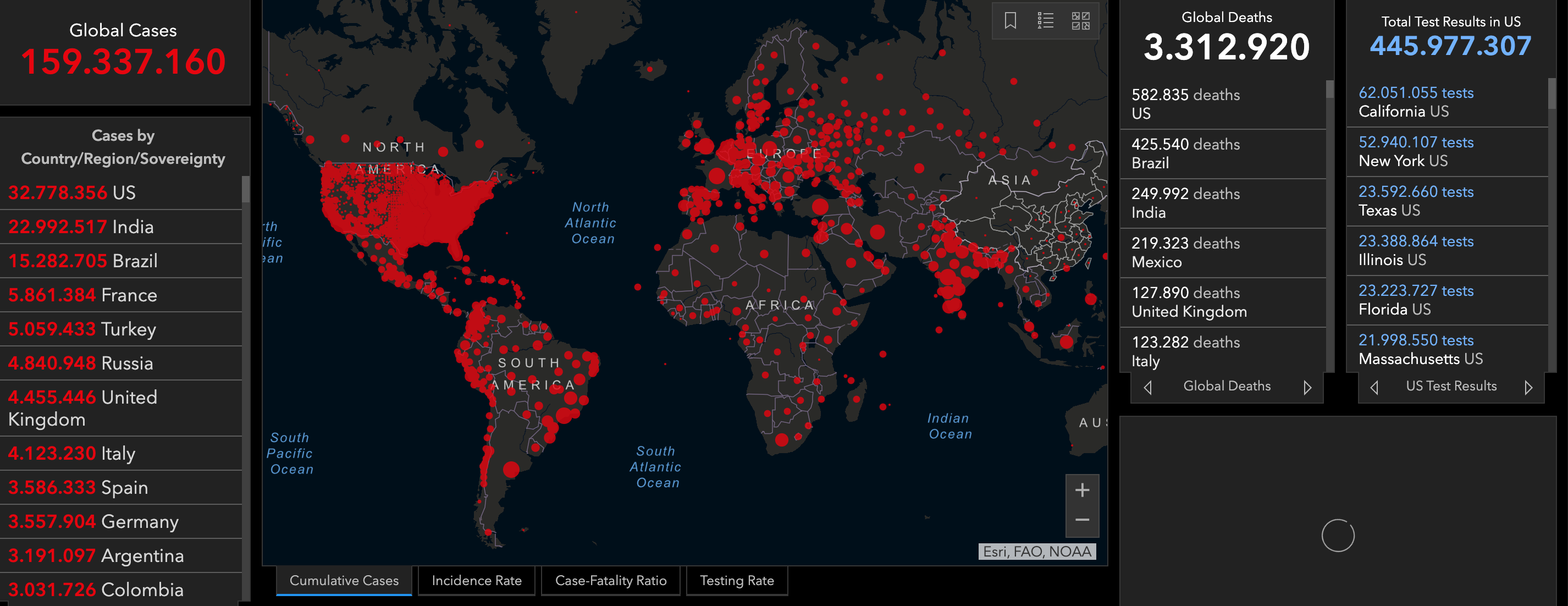Zoom out with the minus button
Image resolution: width=1568 pixels, height=606 pixels.
tap(1081, 520)
